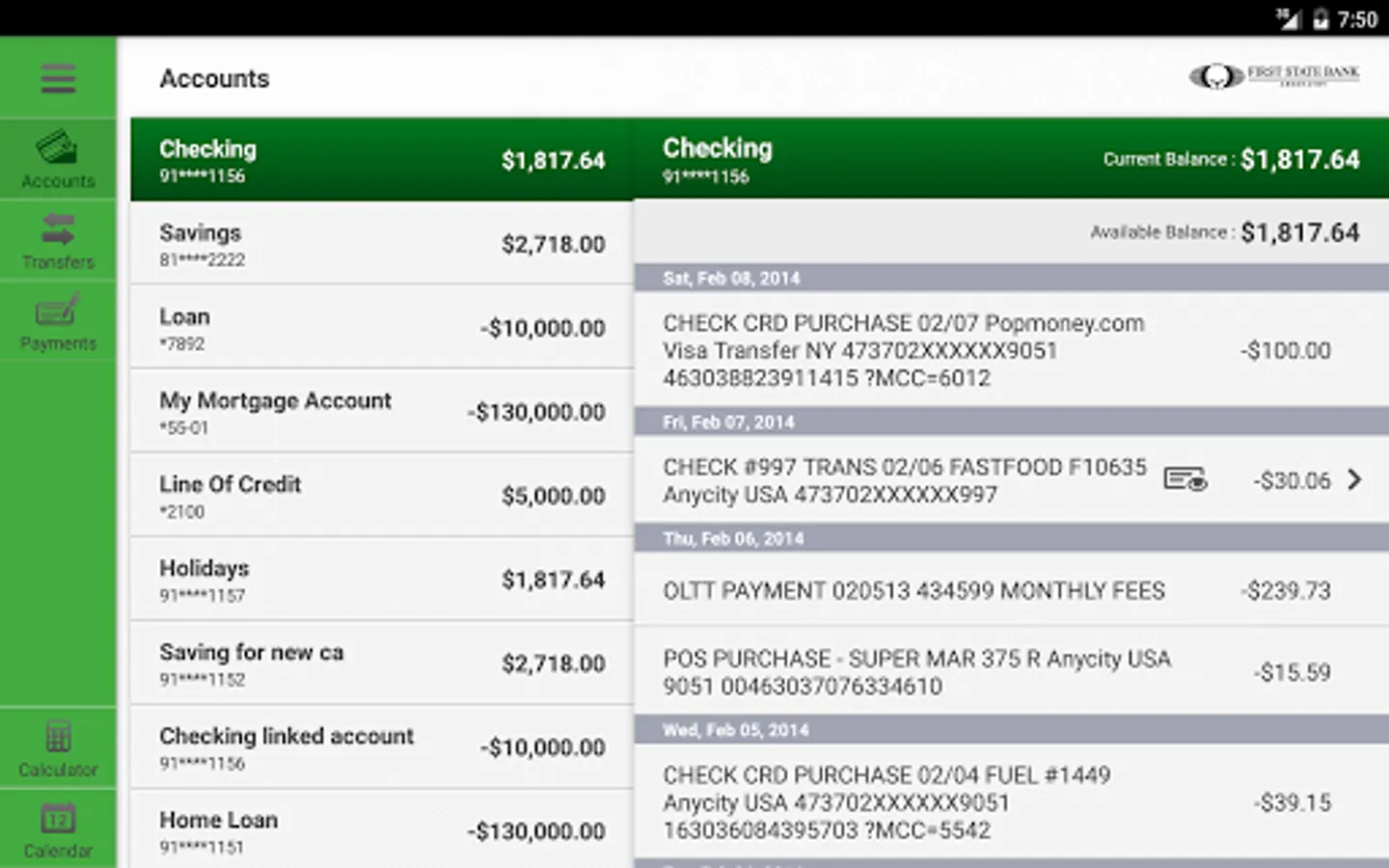
Task: Open the Payments check icon
Action: 58,311
